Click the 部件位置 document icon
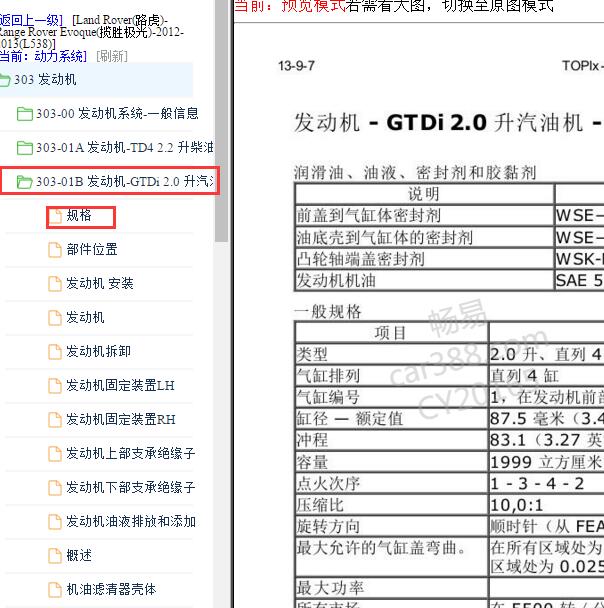The image size is (604, 608). click(x=55, y=250)
